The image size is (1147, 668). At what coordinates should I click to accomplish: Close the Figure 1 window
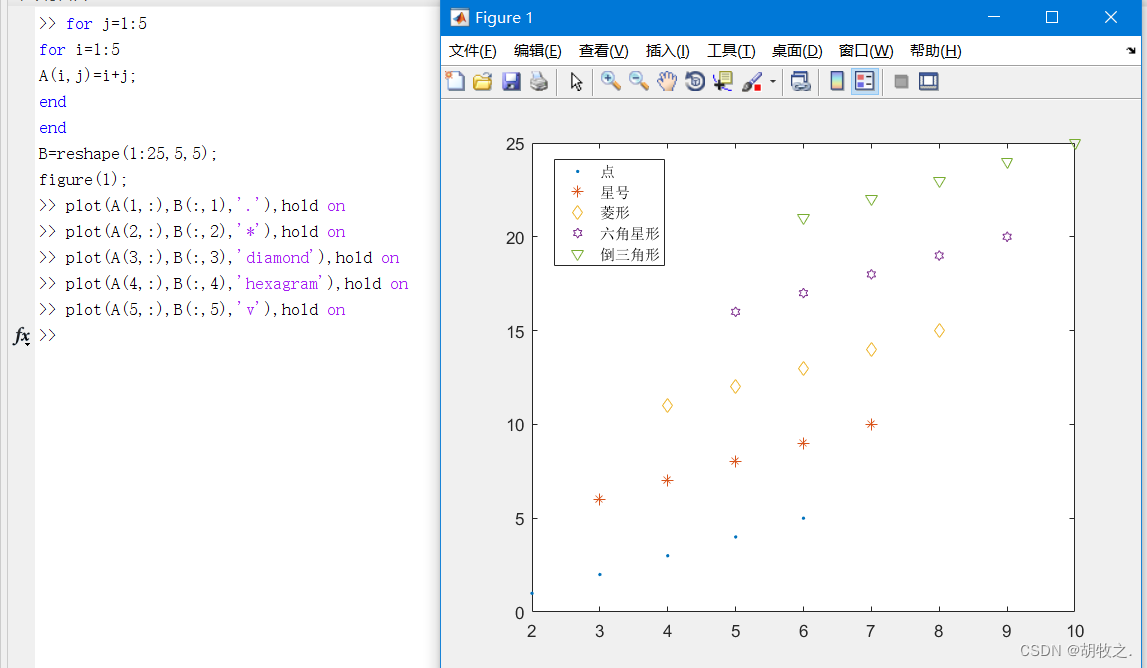[x=1110, y=17]
